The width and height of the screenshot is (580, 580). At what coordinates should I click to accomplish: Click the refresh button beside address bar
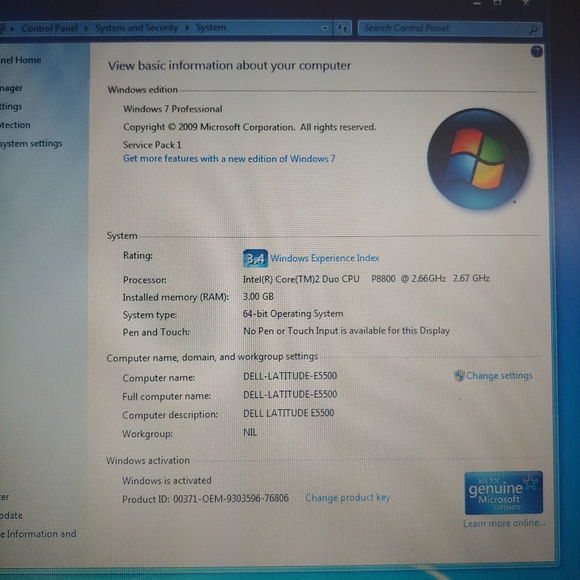click(342, 28)
